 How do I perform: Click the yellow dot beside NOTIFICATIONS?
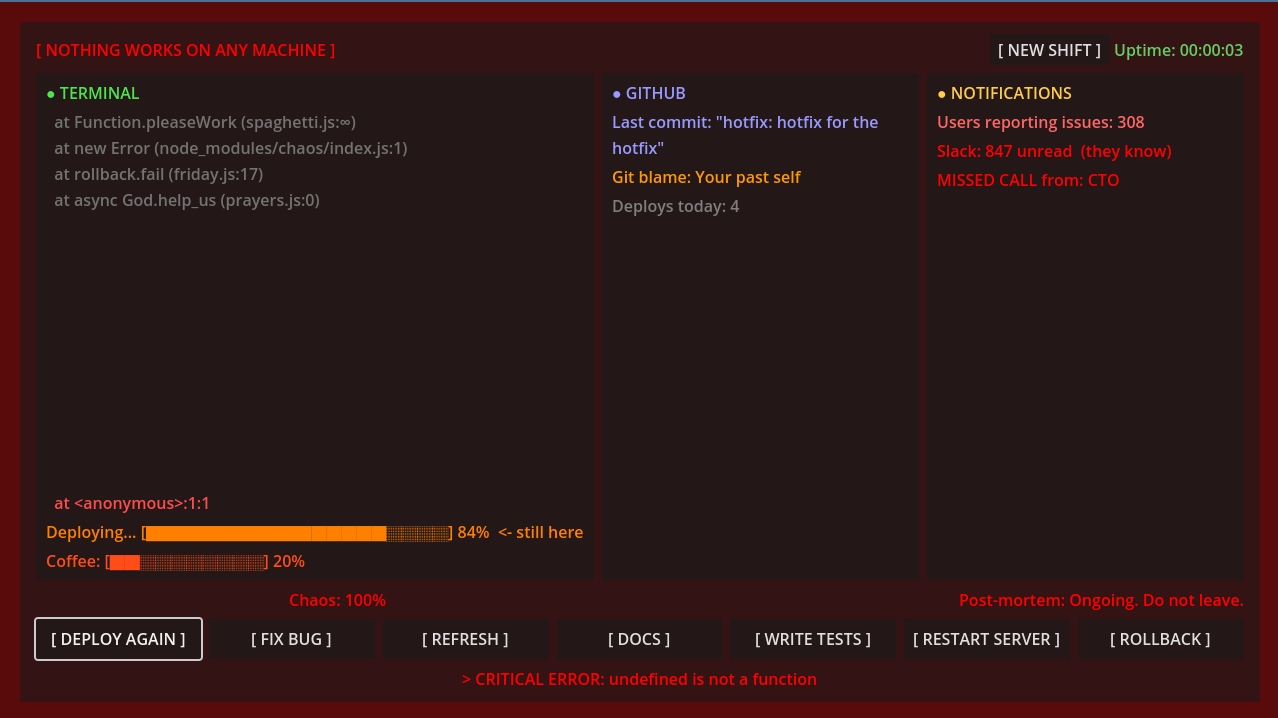942,94
